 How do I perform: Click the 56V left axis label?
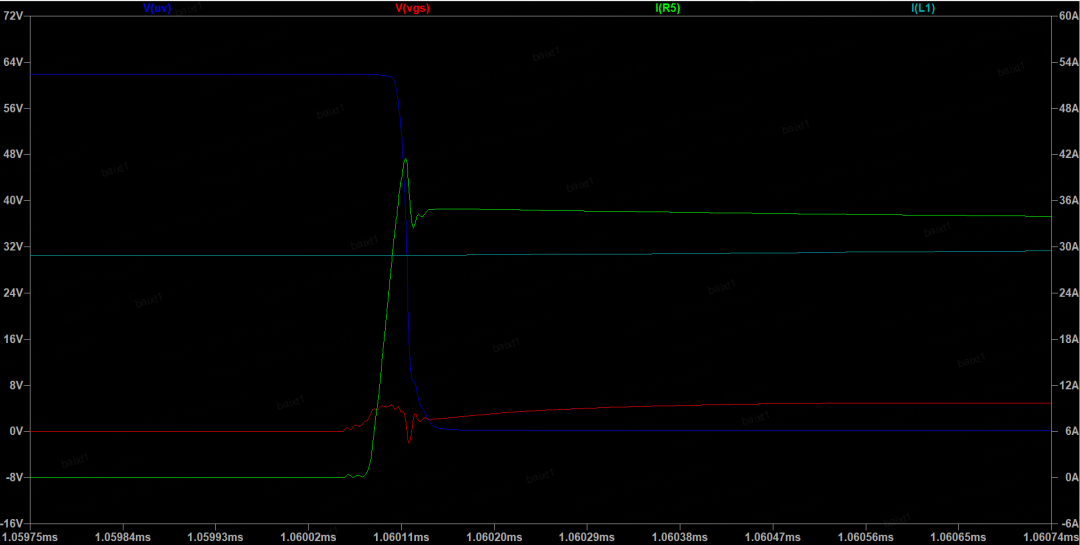14,108
